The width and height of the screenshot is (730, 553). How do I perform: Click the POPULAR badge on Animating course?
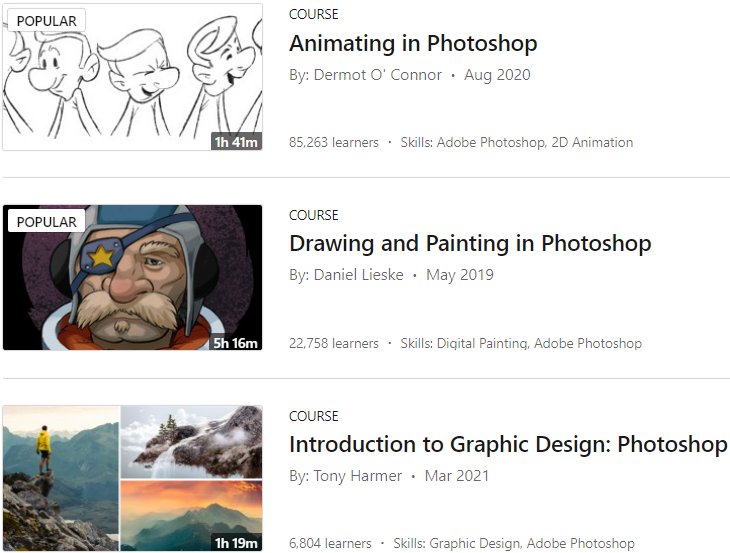[x=47, y=21]
